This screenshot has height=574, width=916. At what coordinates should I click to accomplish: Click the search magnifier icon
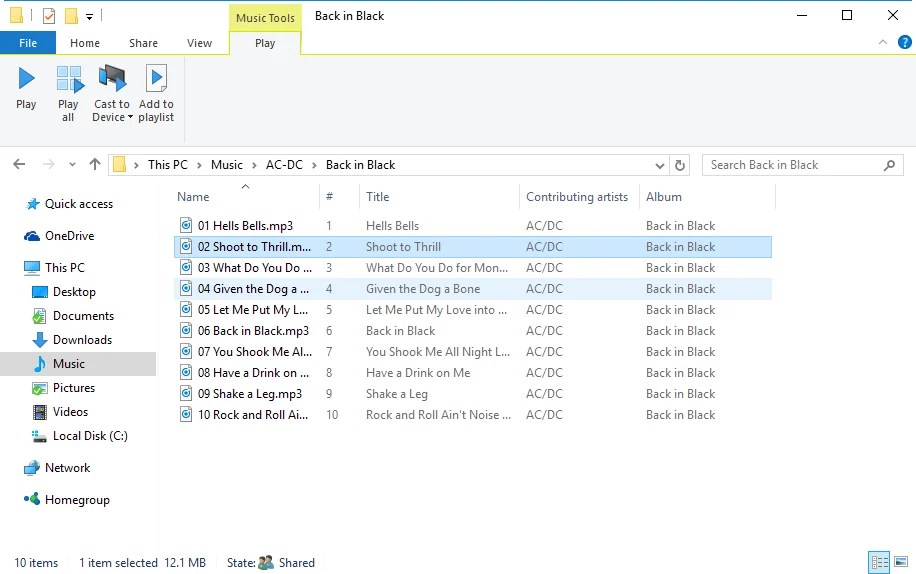[x=889, y=165]
